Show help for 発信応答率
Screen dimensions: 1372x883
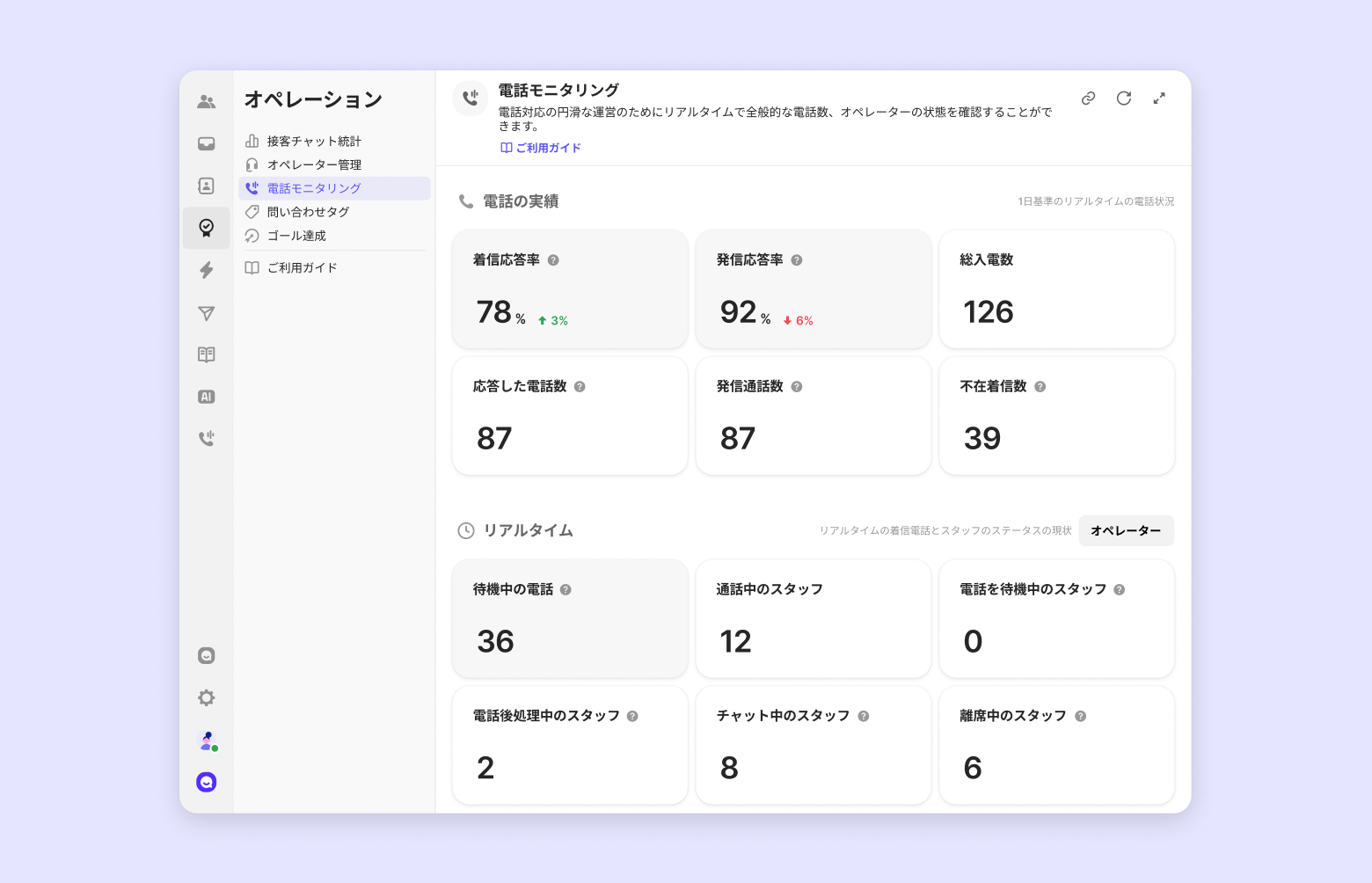click(x=797, y=260)
